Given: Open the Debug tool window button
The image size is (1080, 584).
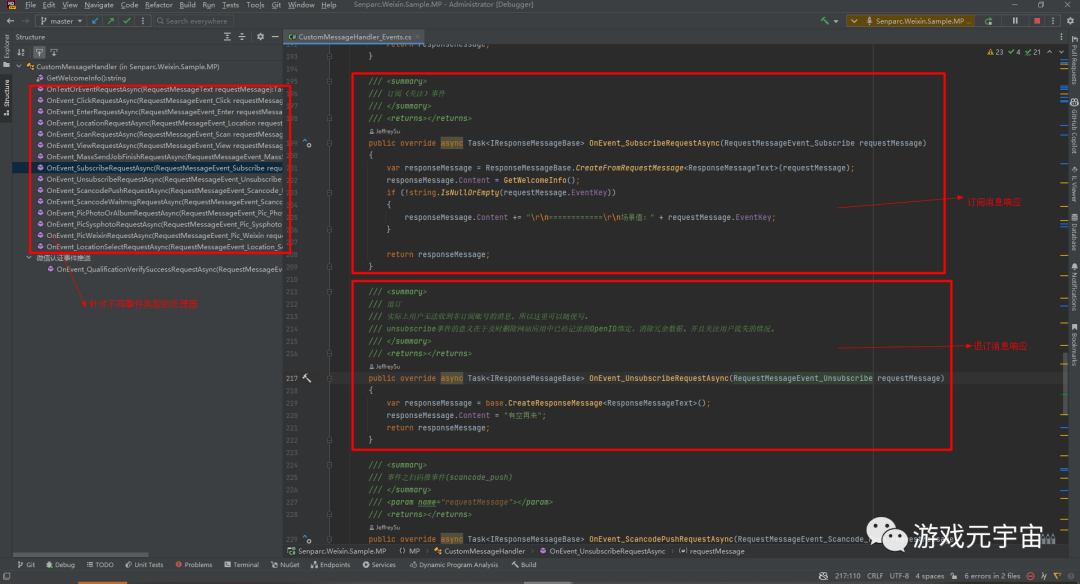Looking at the screenshot, I should click(x=60, y=565).
